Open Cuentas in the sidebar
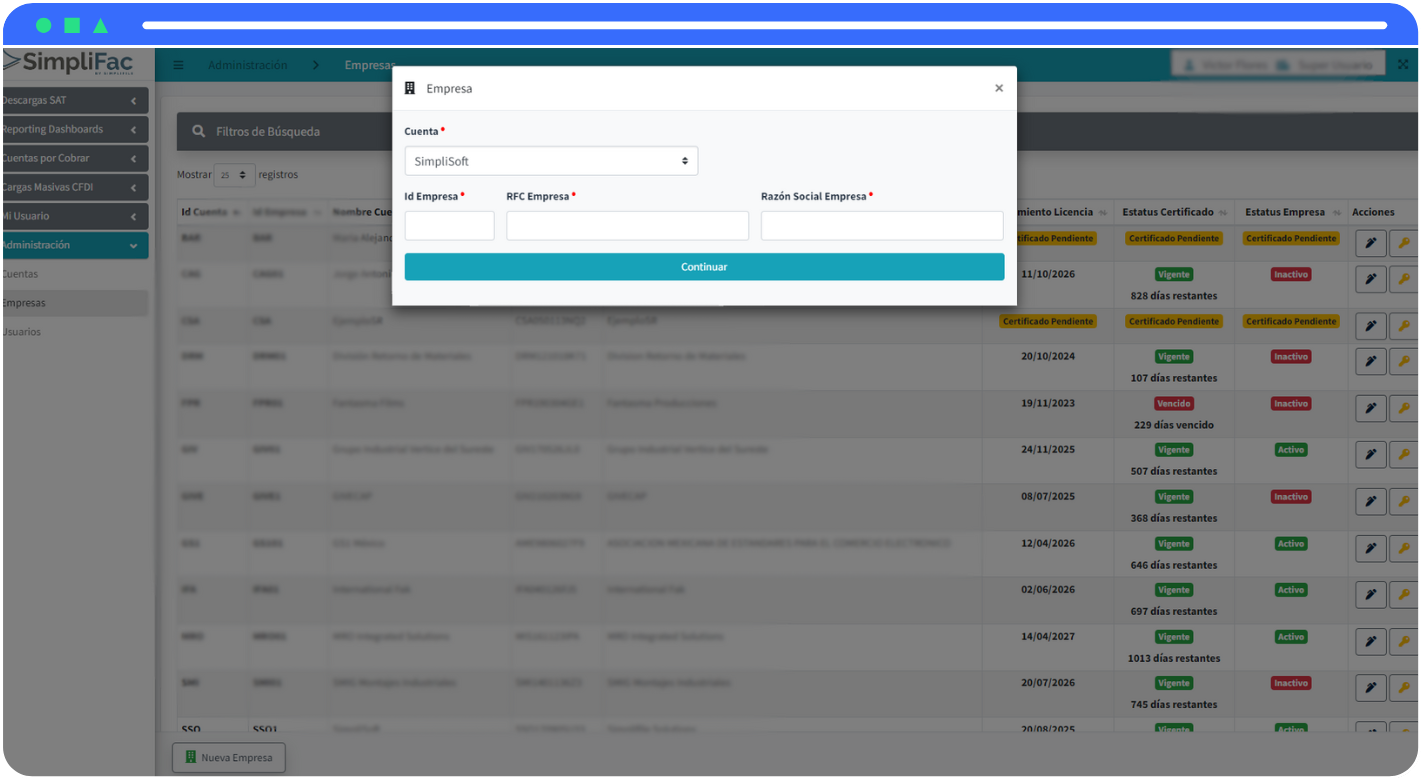The height and width of the screenshot is (780, 1422). (20, 274)
